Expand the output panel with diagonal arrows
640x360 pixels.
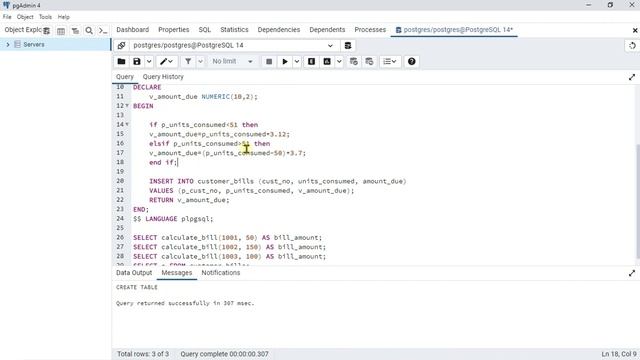pos(632,273)
